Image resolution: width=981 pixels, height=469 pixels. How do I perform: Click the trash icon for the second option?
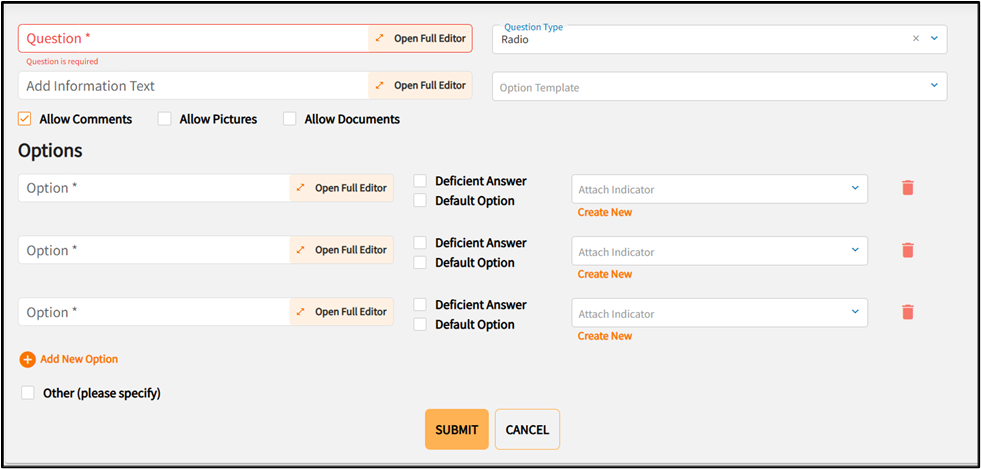(x=907, y=250)
